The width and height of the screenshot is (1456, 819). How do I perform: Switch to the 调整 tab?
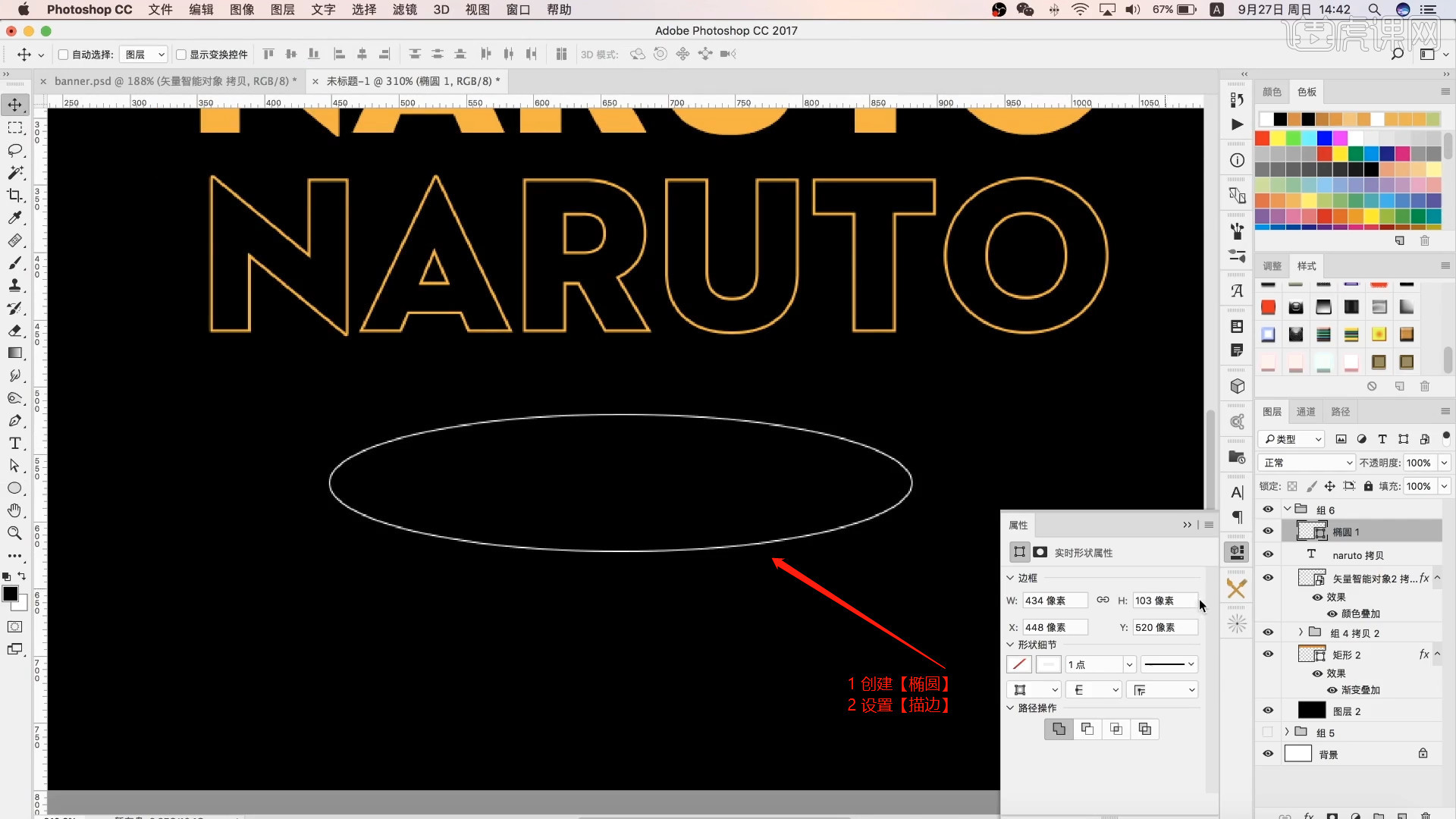1272,266
